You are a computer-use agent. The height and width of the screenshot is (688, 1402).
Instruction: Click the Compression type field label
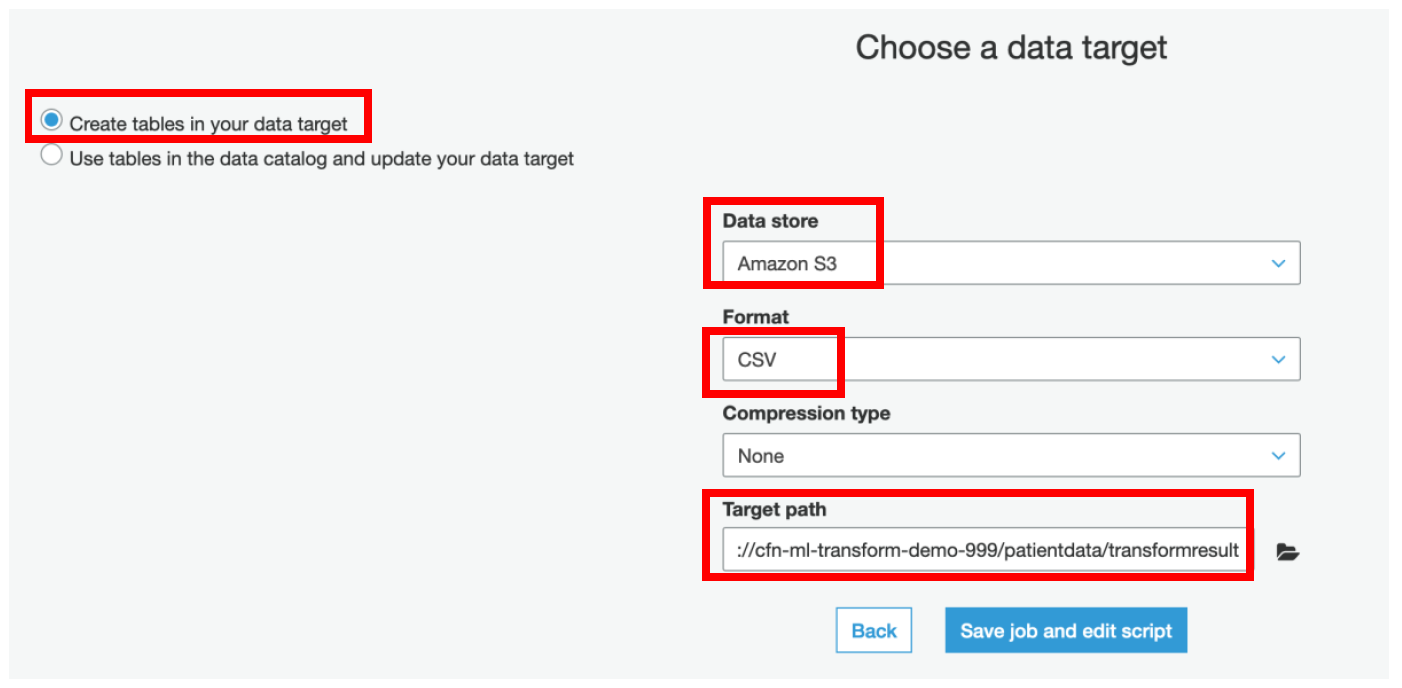coord(806,413)
